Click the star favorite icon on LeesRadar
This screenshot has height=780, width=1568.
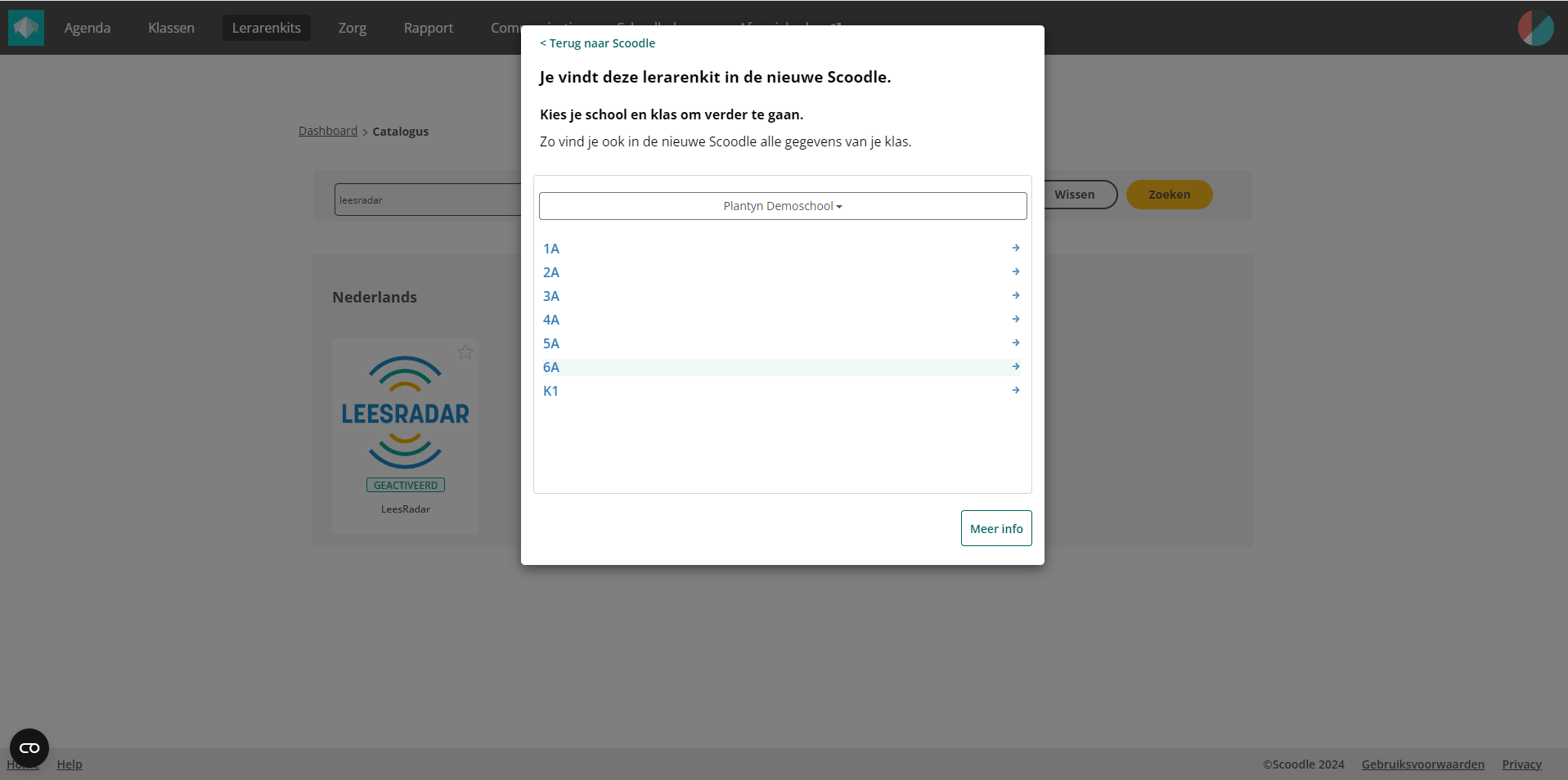(465, 352)
